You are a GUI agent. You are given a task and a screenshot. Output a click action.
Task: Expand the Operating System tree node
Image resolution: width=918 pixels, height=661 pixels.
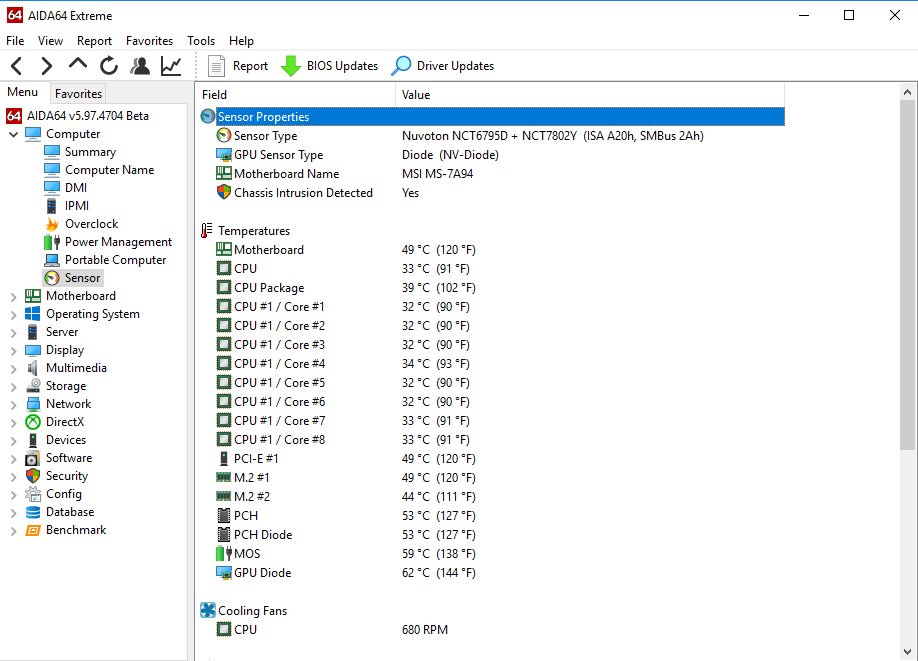click(x=14, y=314)
